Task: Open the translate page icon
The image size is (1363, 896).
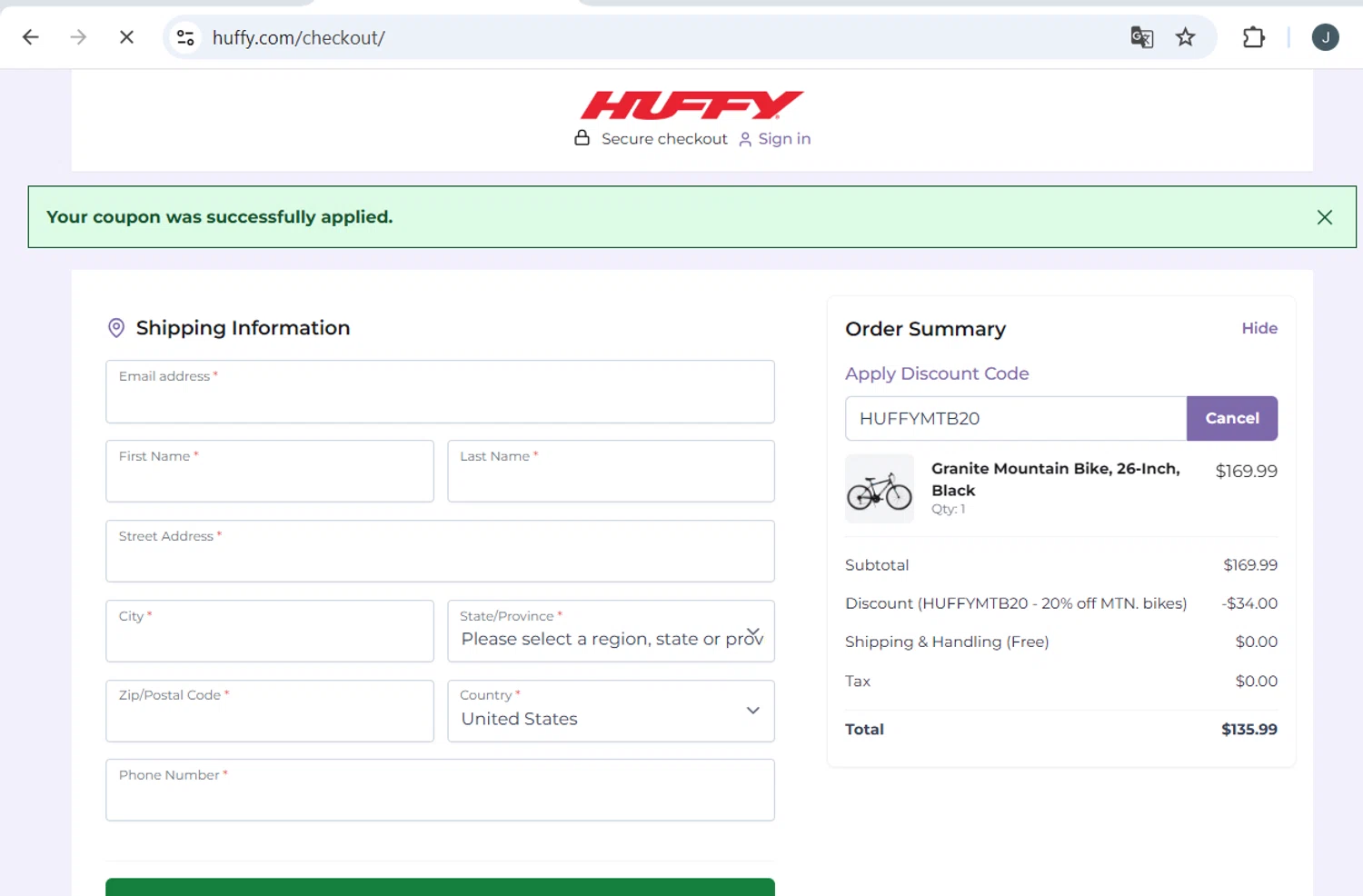Action: click(1141, 37)
